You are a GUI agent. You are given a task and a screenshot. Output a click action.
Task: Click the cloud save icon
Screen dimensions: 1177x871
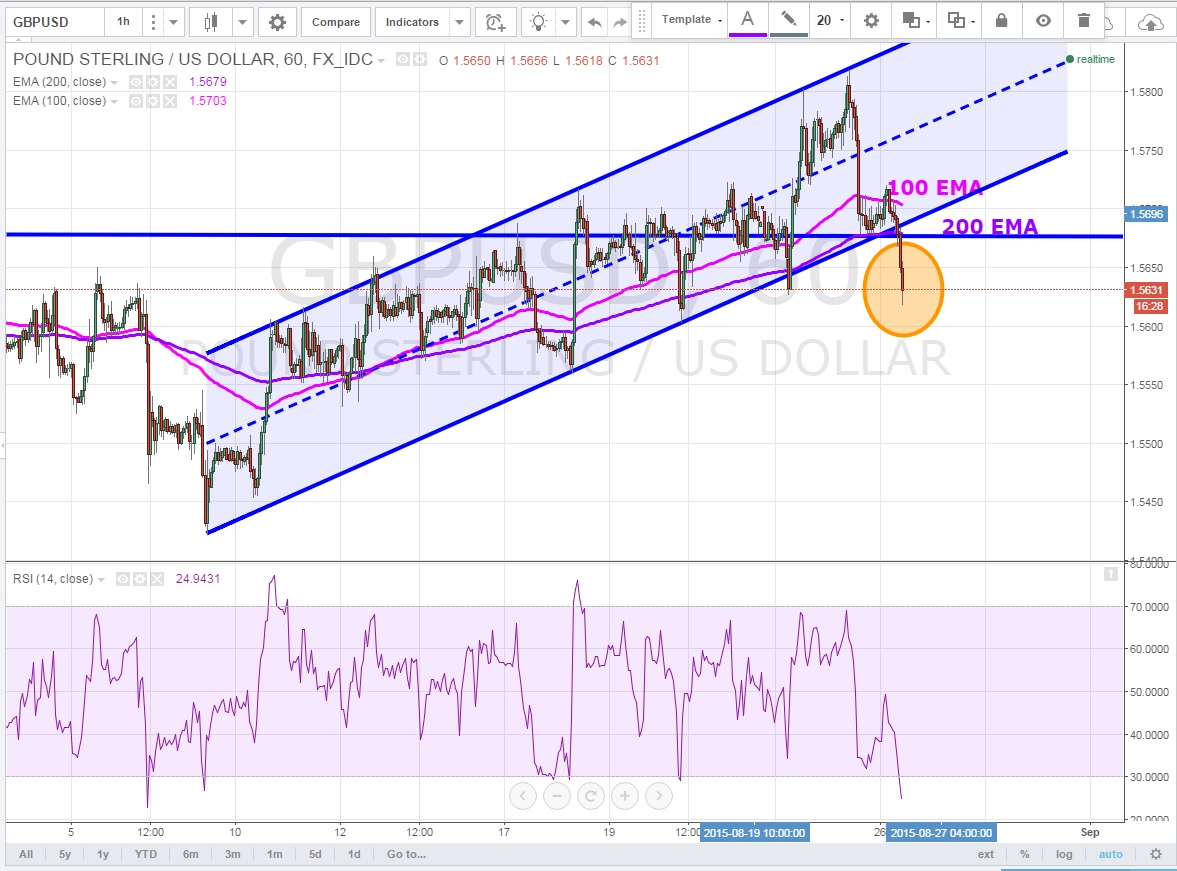[x=1152, y=21]
